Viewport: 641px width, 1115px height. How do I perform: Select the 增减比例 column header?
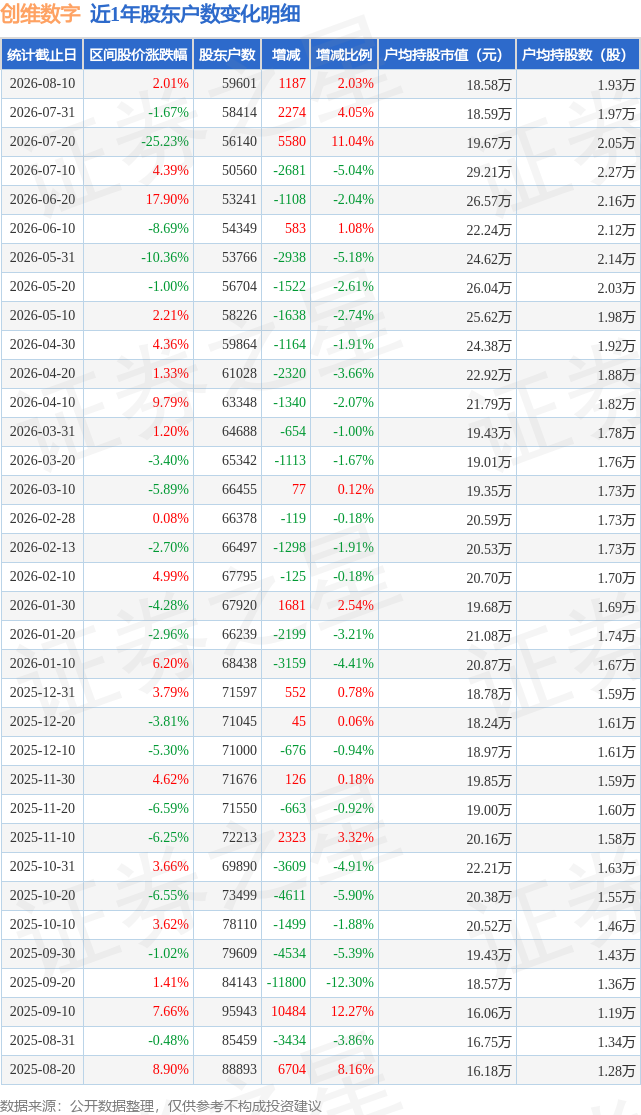[344, 55]
